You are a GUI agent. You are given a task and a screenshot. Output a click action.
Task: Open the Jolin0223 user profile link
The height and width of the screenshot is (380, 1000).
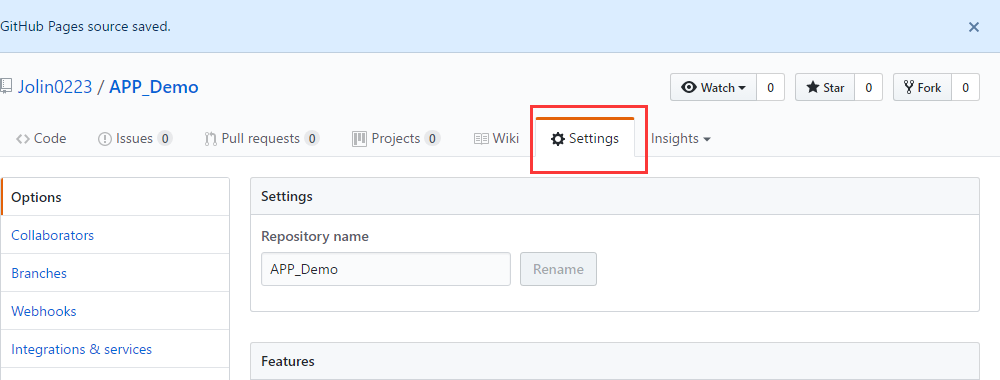[x=55, y=87]
